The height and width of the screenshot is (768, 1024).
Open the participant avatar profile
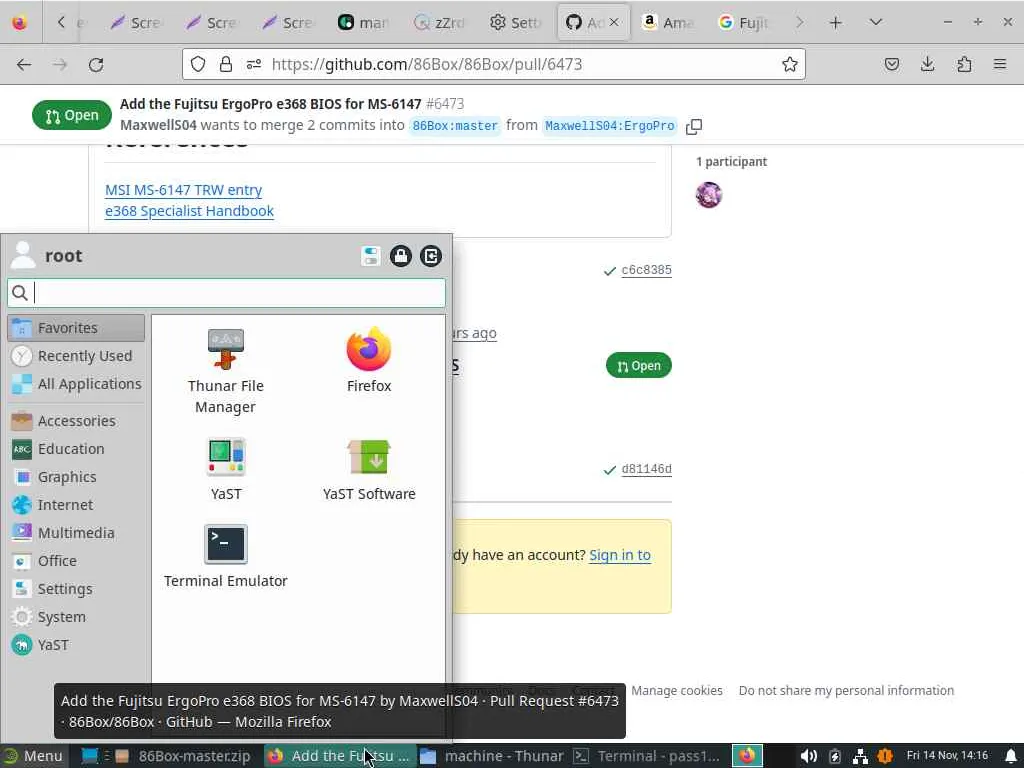[709, 195]
